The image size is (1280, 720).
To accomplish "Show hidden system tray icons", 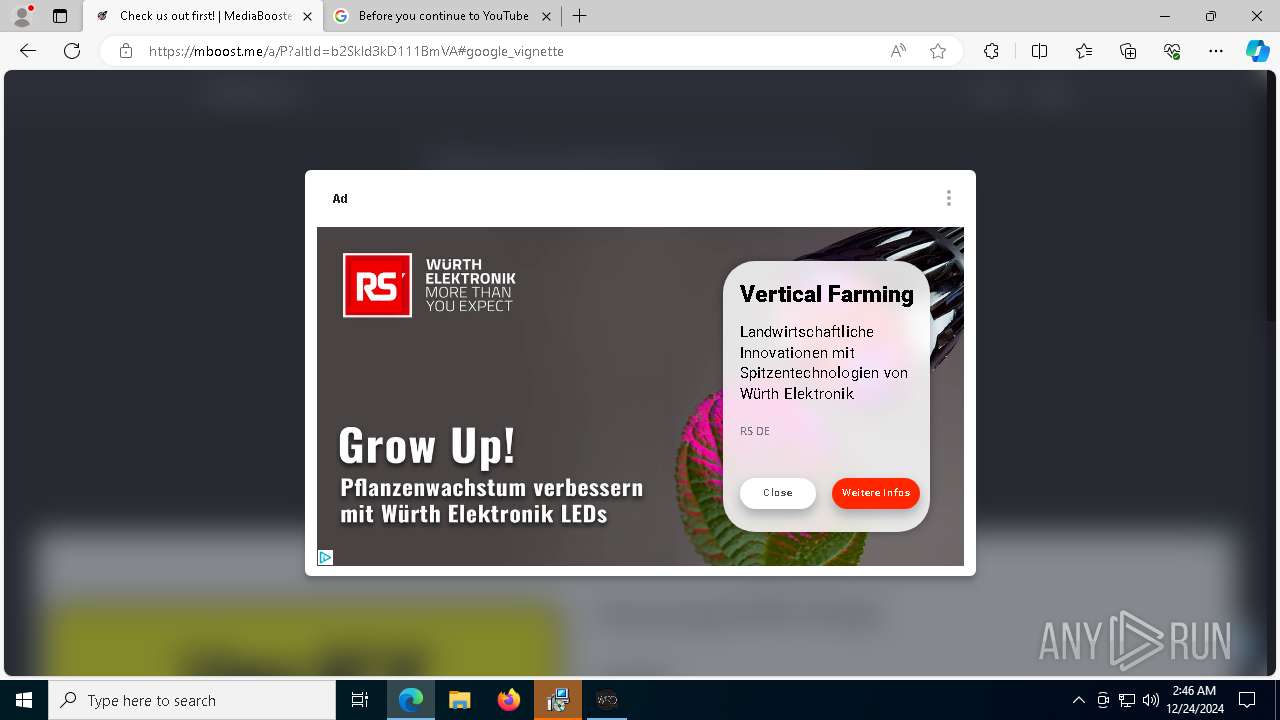I will (1078, 700).
